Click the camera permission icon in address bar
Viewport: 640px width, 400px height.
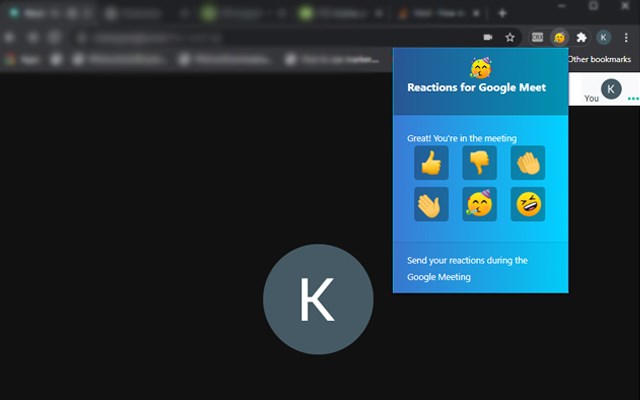[x=488, y=38]
